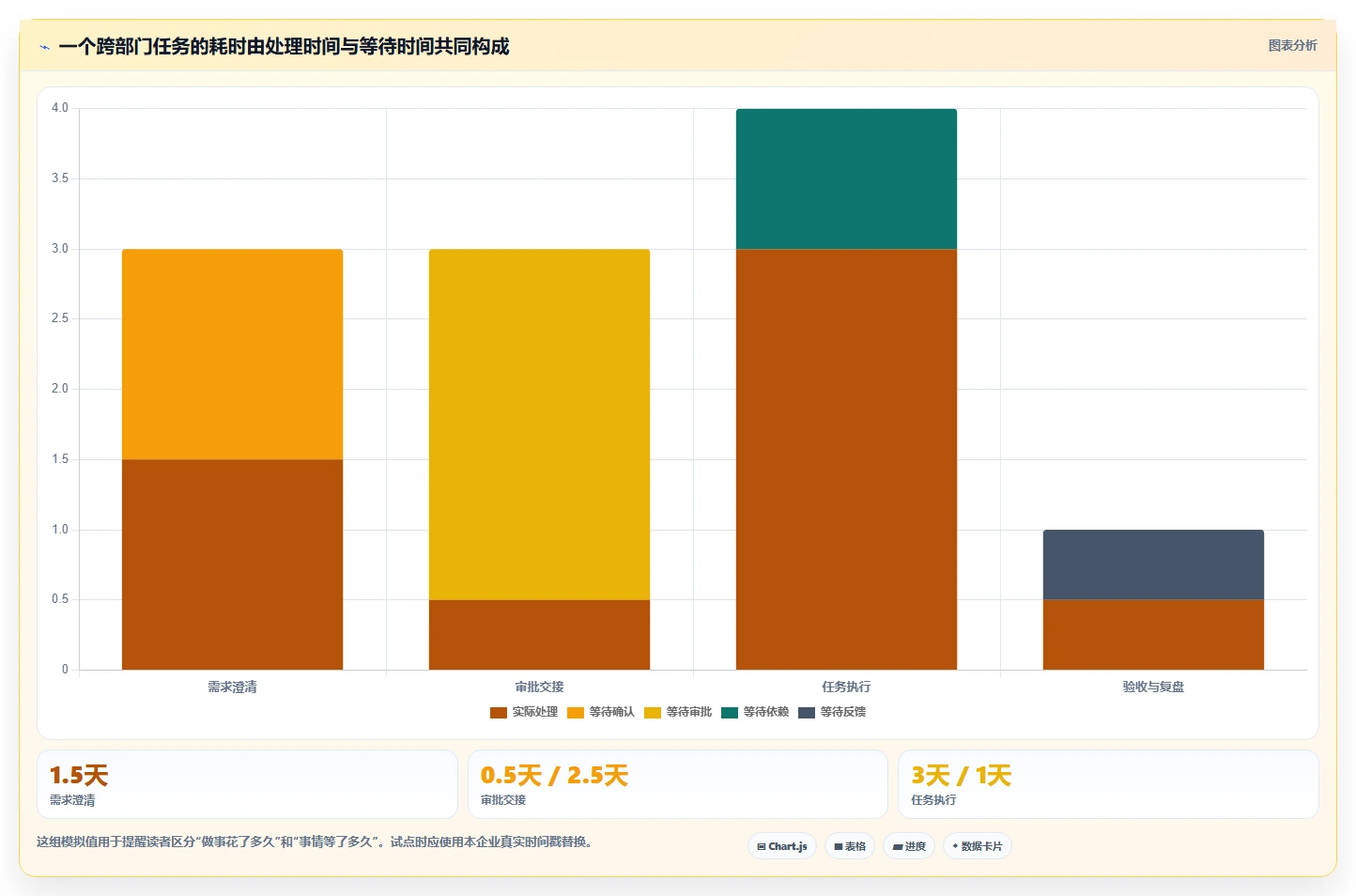This screenshot has width=1356, height=896.
Task: Click the 进度 tag
Action: coord(909,846)
